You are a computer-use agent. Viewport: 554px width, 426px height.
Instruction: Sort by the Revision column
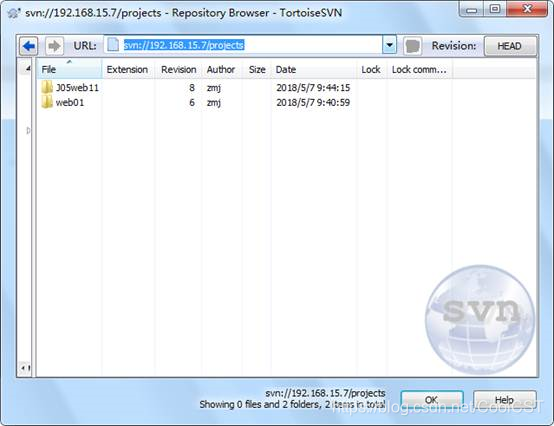click(178, 69)
